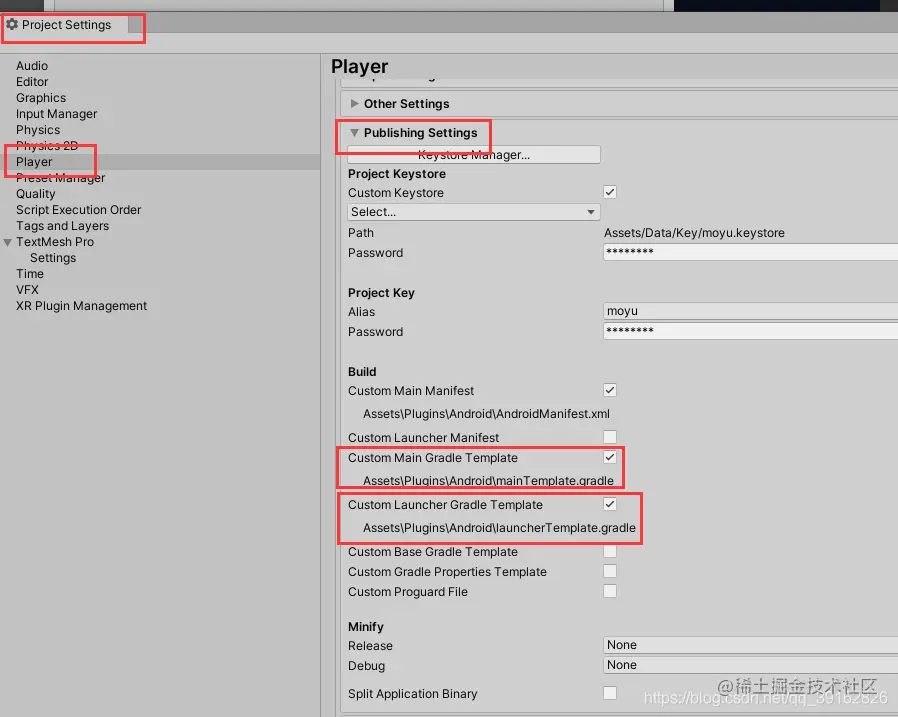Select Settings under TextMesh Pro

point(53,258)
